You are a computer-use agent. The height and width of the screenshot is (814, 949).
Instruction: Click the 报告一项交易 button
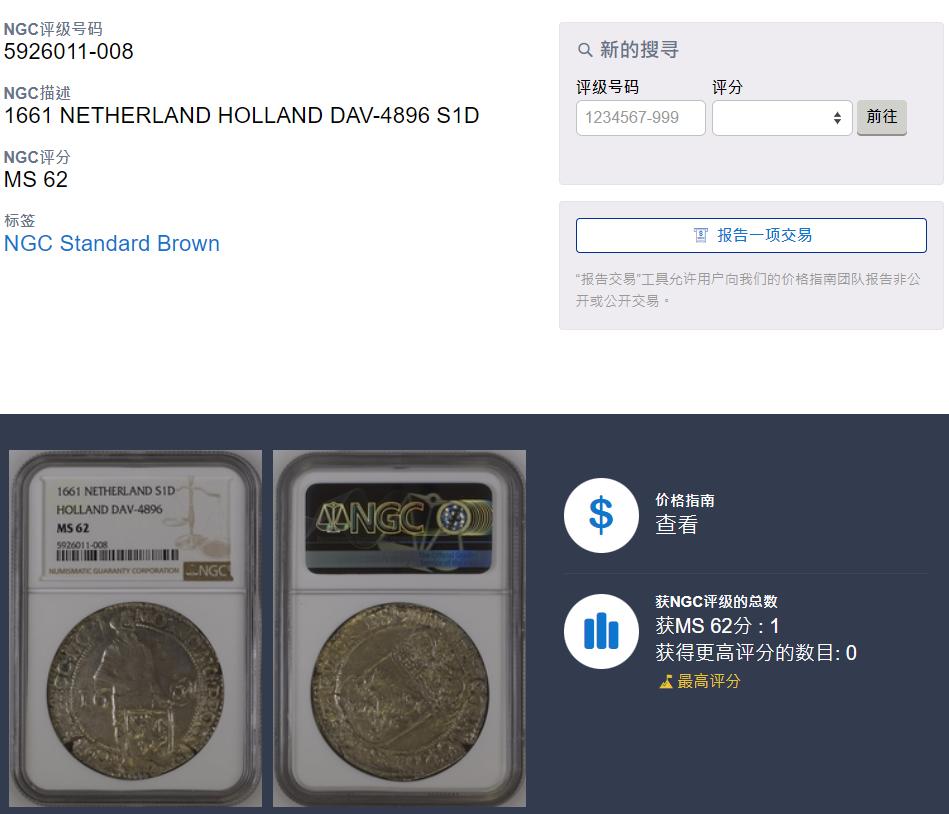click(751, 235)
